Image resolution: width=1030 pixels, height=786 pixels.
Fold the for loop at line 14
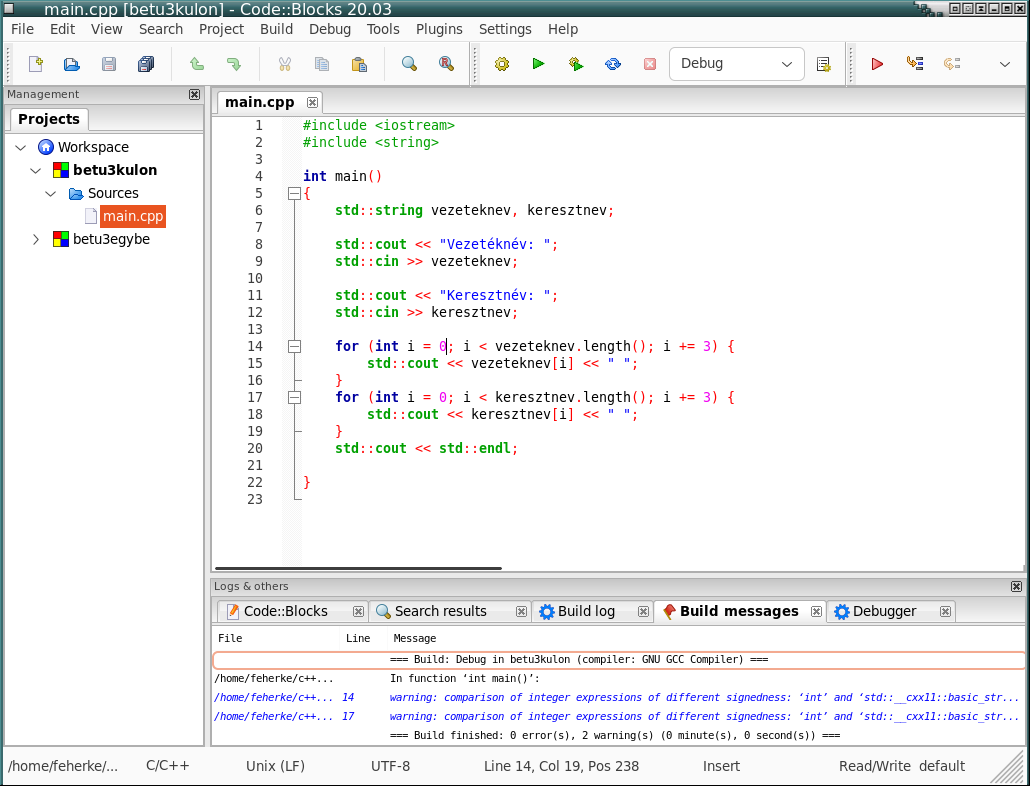coord(294,347)
